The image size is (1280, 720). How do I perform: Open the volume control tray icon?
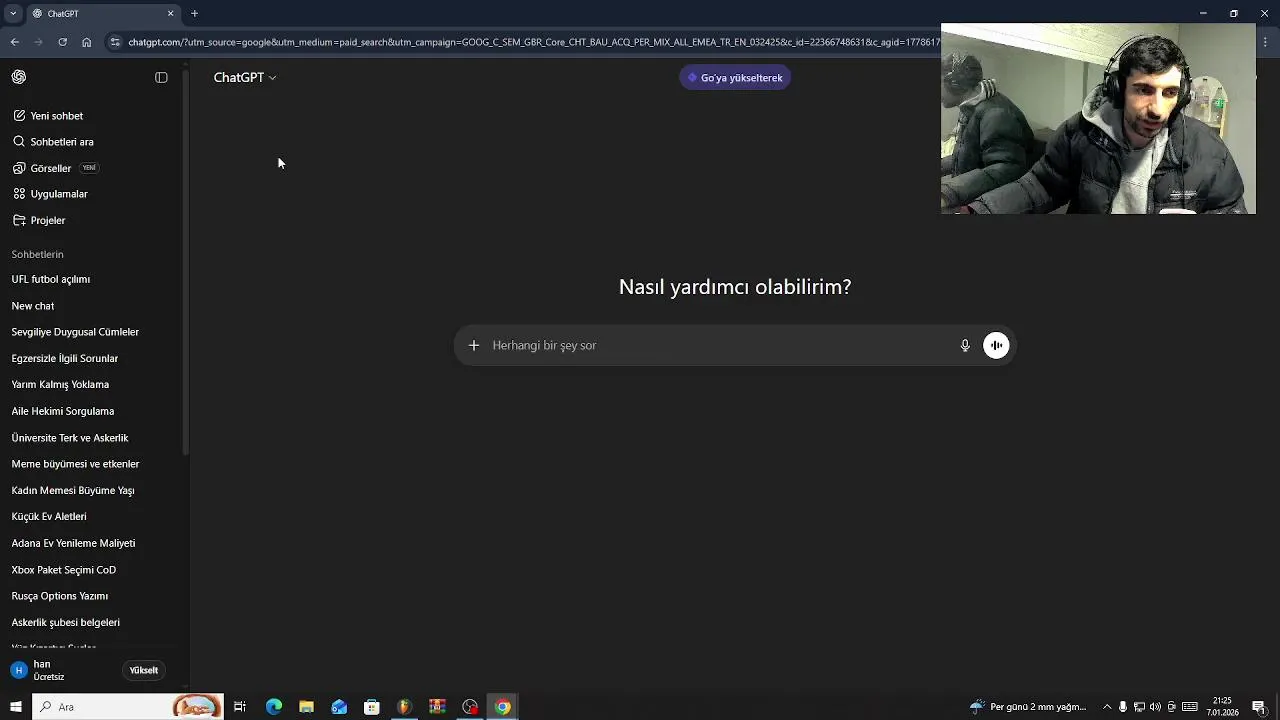(x=1155, y=707)
